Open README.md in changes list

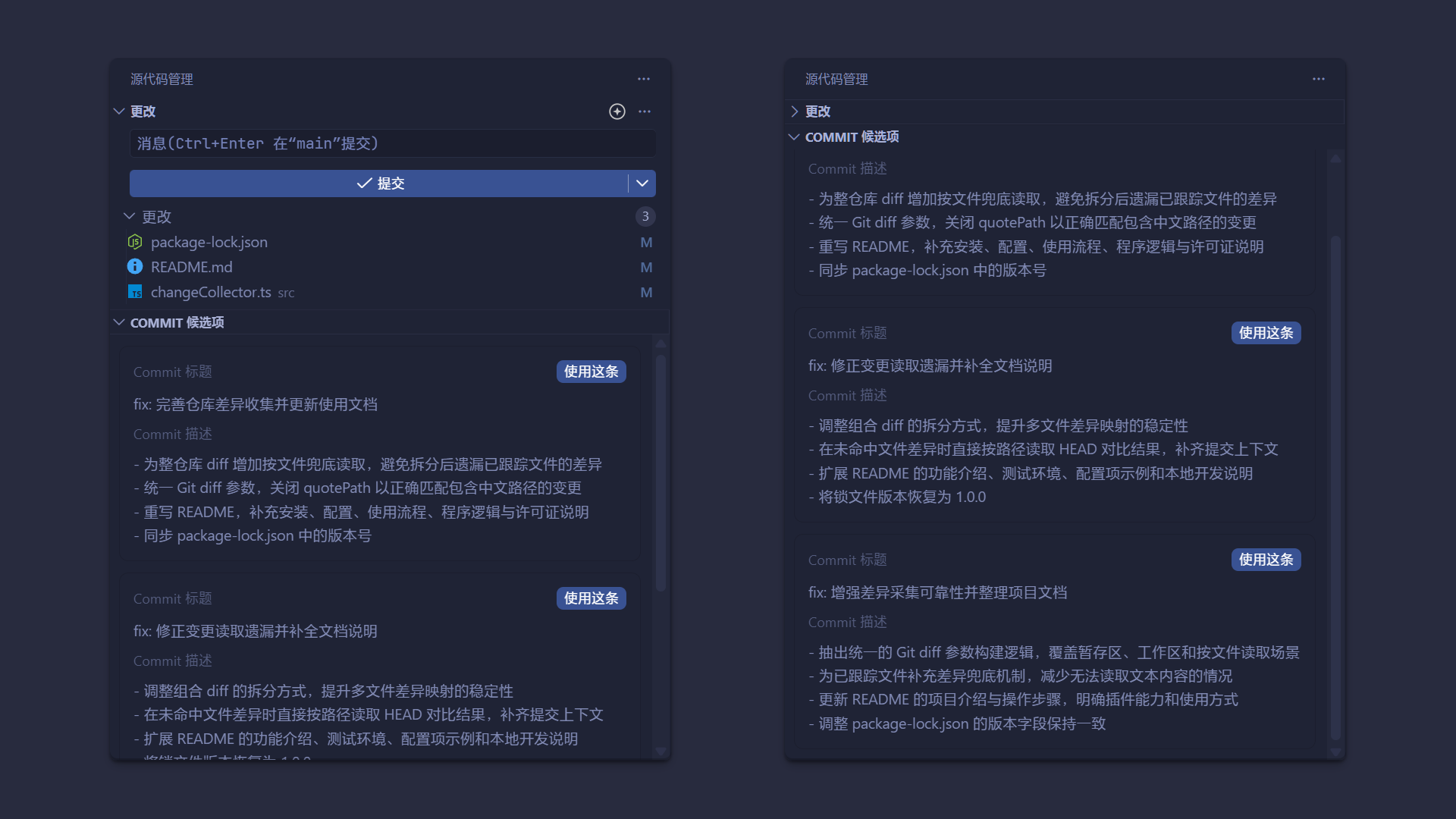[x=192, y=267]
